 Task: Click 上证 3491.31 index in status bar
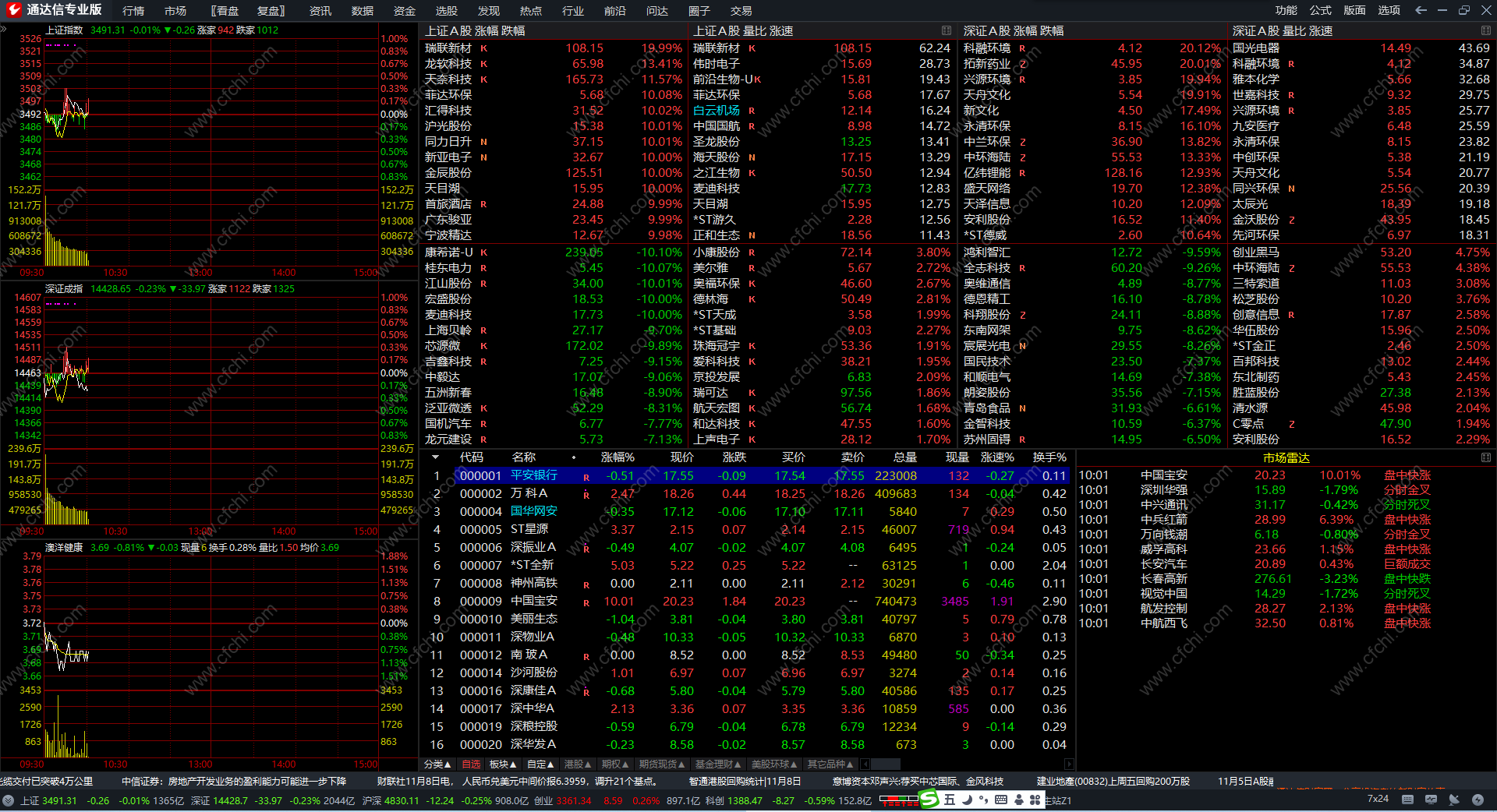pos(48,800)
